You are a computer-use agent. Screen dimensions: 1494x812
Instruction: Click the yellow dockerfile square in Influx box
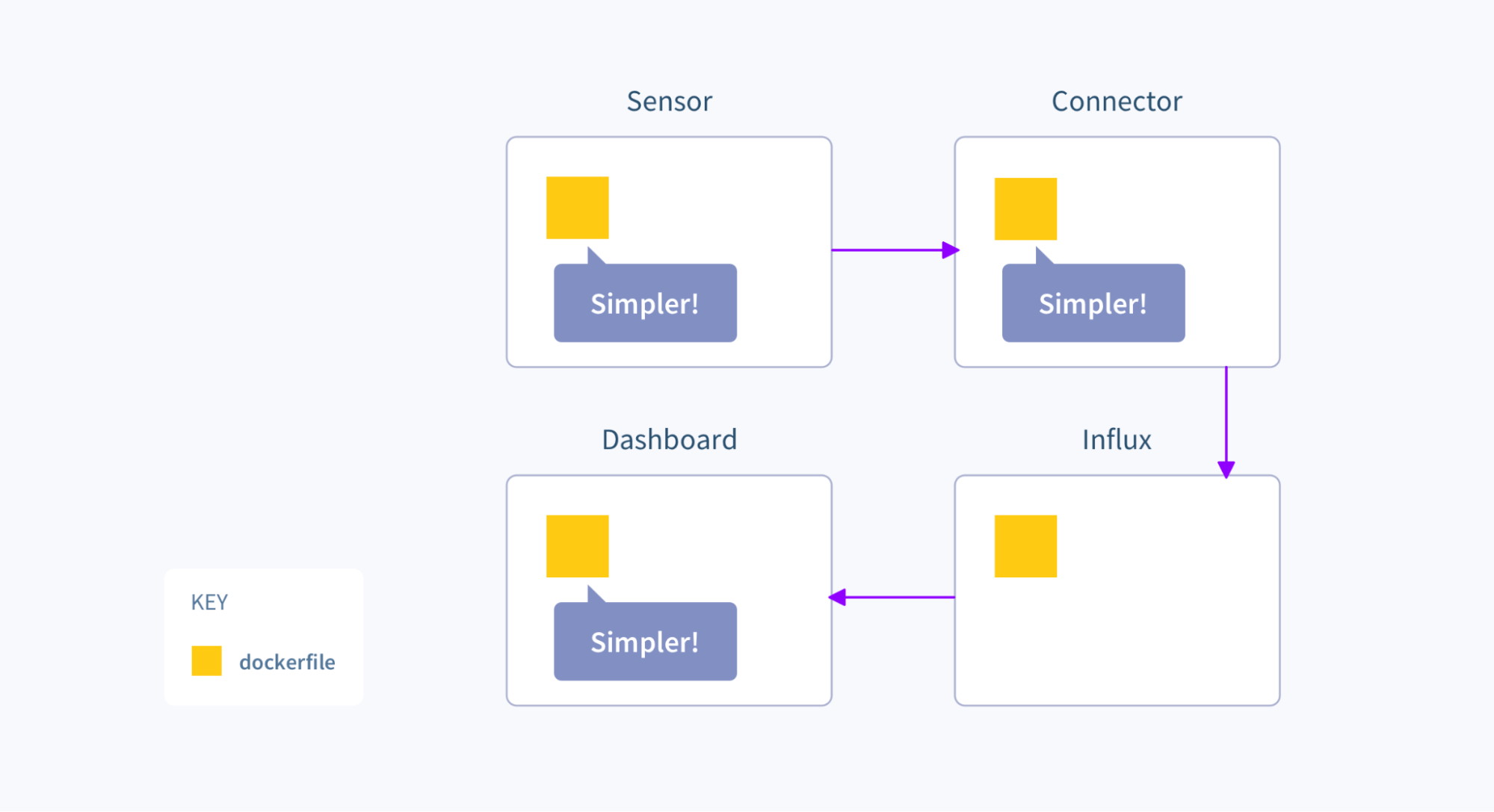[x=1025, y=546]
